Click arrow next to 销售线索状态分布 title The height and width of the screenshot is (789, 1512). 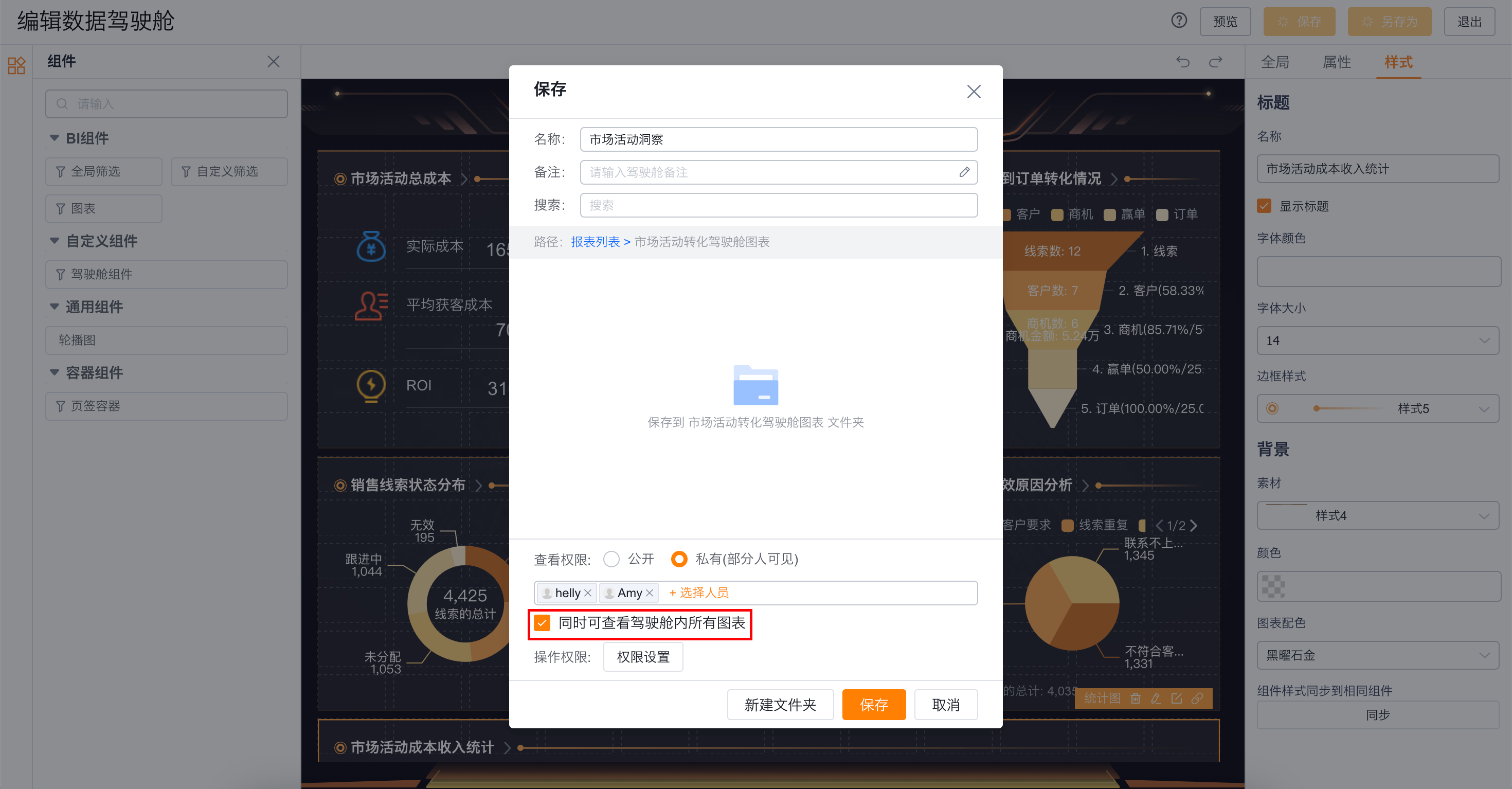coord(478,486)
